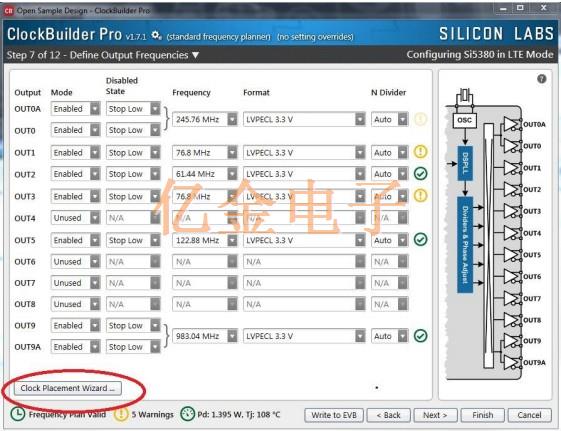Click '5 Warnings' status text

pos(152,415)
